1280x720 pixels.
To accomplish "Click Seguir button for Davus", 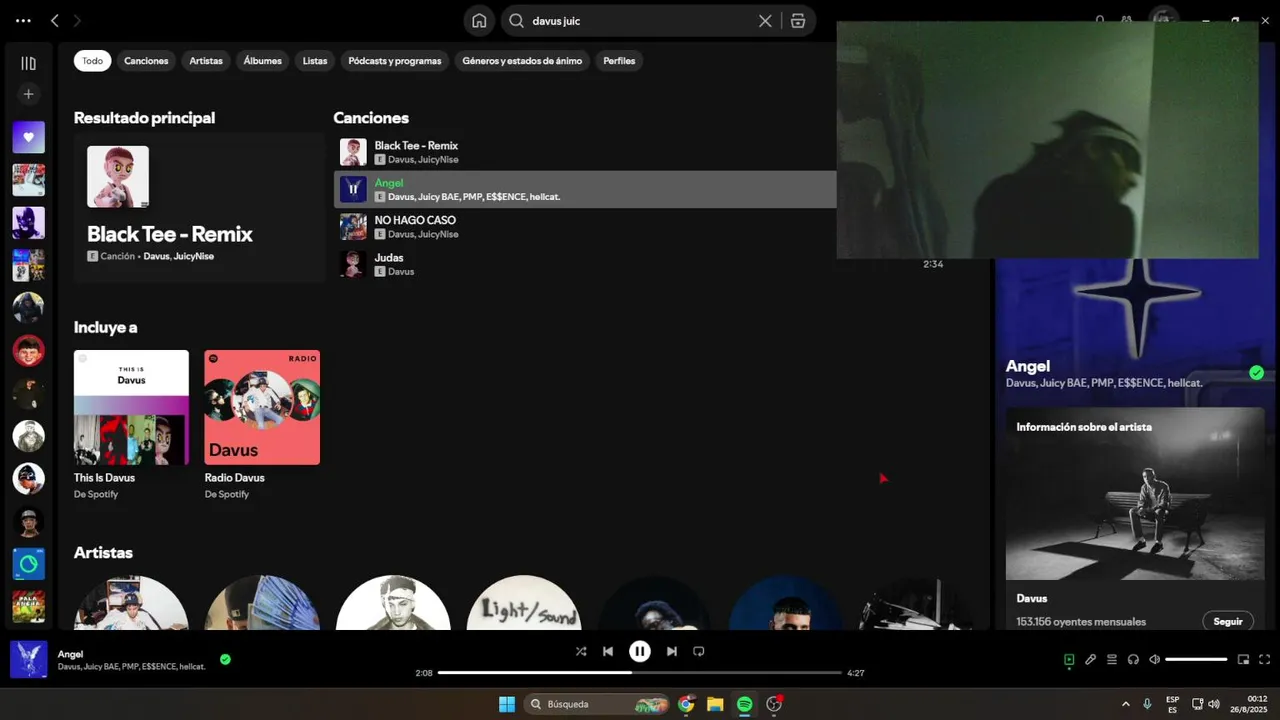I will point(1228,621).
